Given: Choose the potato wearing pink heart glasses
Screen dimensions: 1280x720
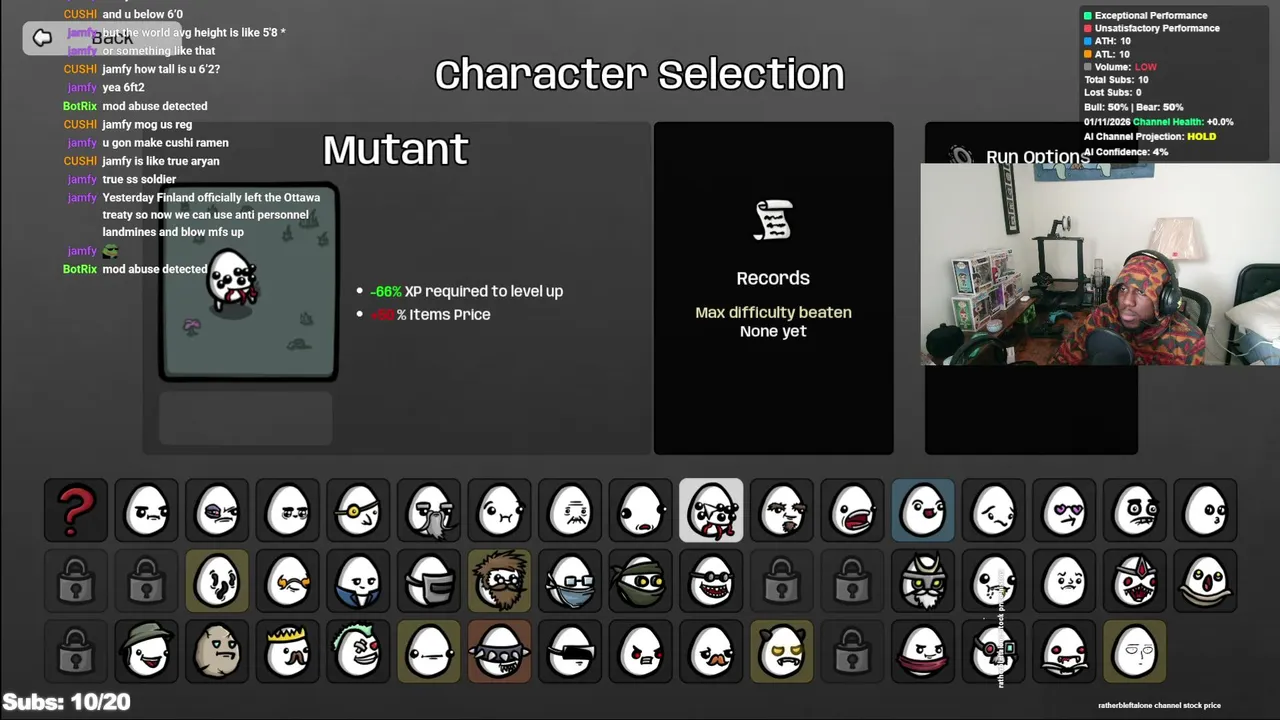Looking at the screenshot, I should [x=1064, y=510].
